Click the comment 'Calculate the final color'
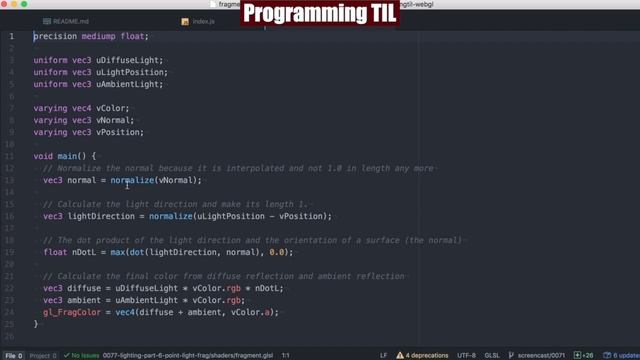This screenshot has width=640, height=360. click(x=224, y=276)
